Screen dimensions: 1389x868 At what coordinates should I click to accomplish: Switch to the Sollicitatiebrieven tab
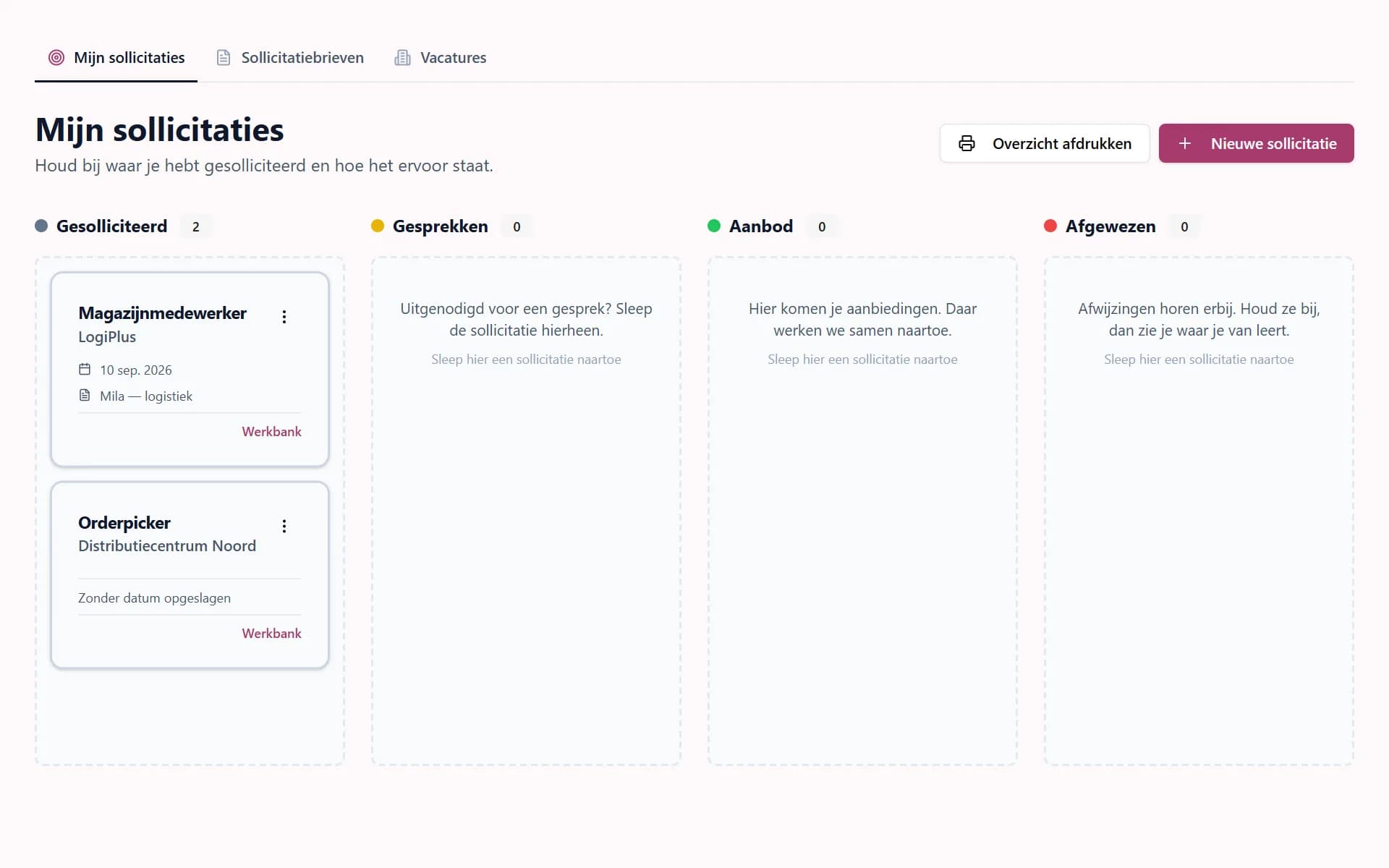click(x=290, y=58)
